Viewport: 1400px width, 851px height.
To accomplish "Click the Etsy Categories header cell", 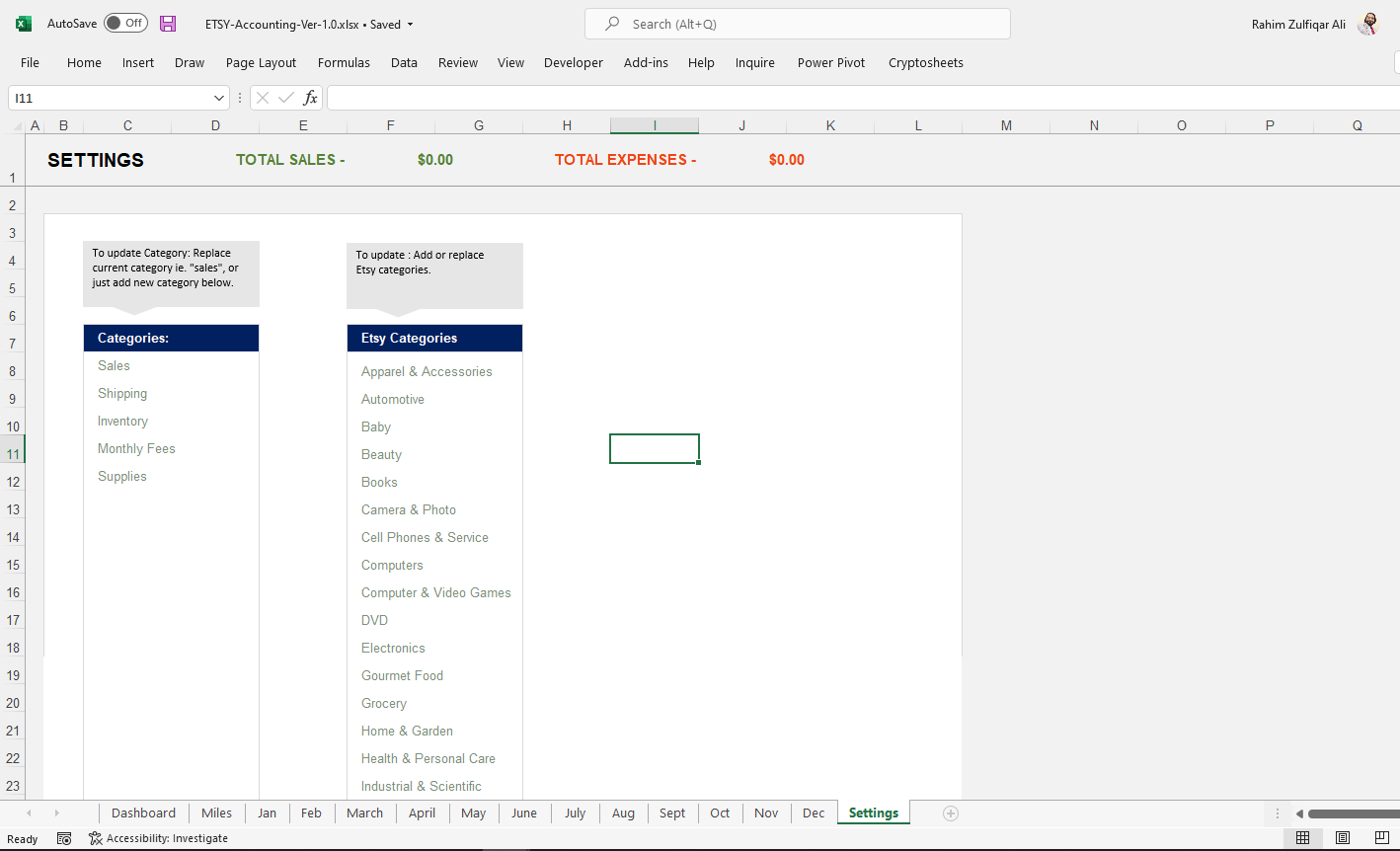I will coord(434,338).
